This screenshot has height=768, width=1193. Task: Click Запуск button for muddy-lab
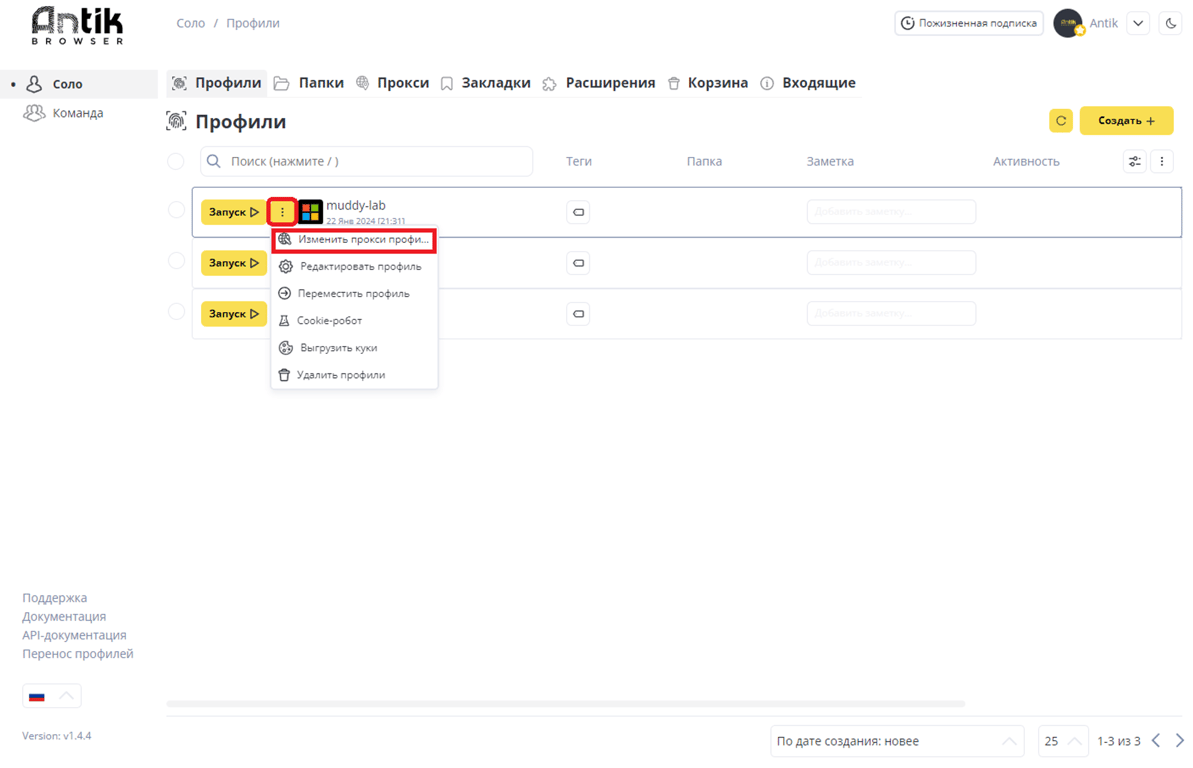[x=234, y=212]
